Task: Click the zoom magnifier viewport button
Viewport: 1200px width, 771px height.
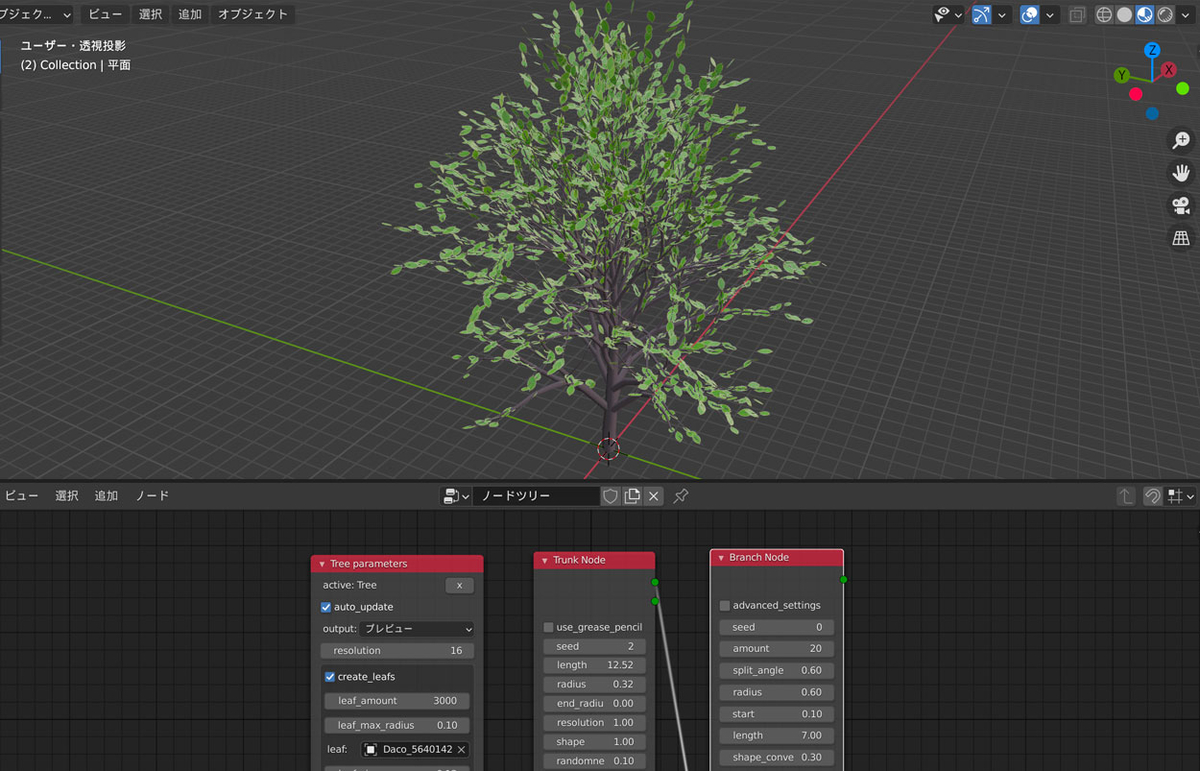Action: 1181,141
